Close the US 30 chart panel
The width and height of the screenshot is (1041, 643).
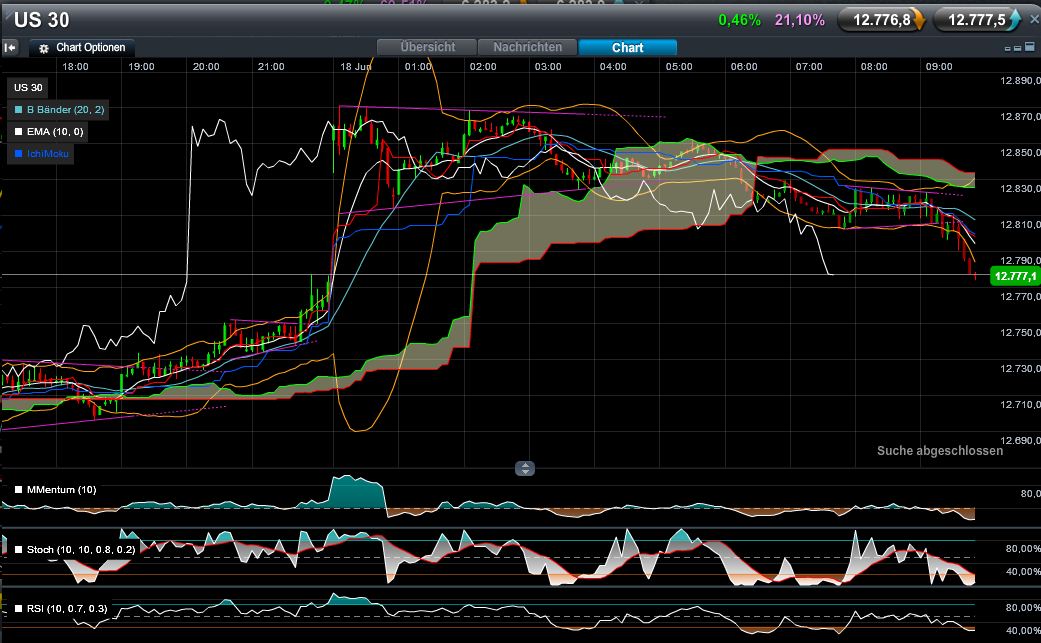(1034, 19)
